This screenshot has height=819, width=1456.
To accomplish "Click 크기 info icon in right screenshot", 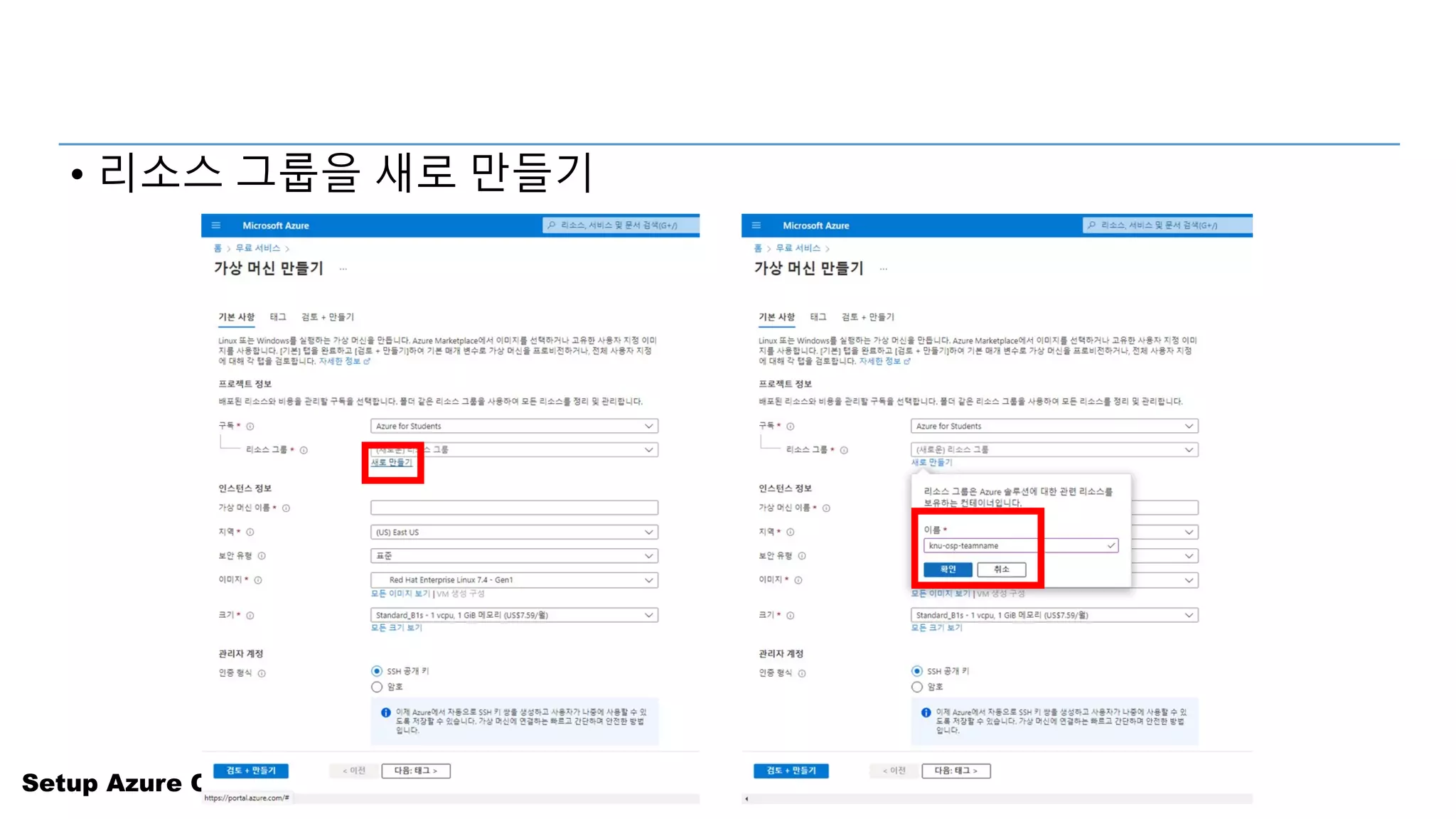I will click(x=791, y=616).
